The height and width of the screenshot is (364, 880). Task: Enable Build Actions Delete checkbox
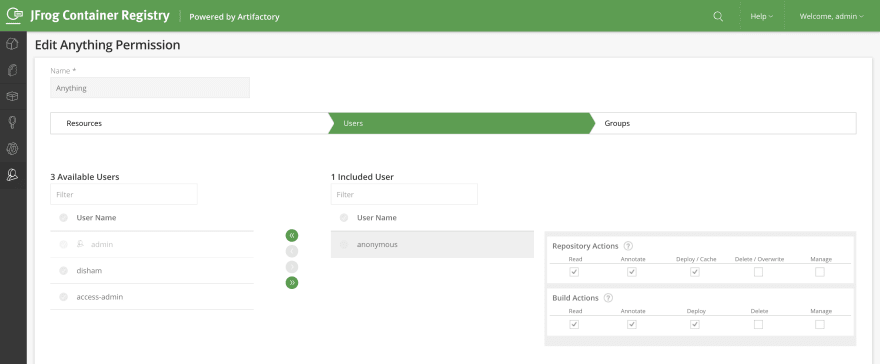(758, 324)
